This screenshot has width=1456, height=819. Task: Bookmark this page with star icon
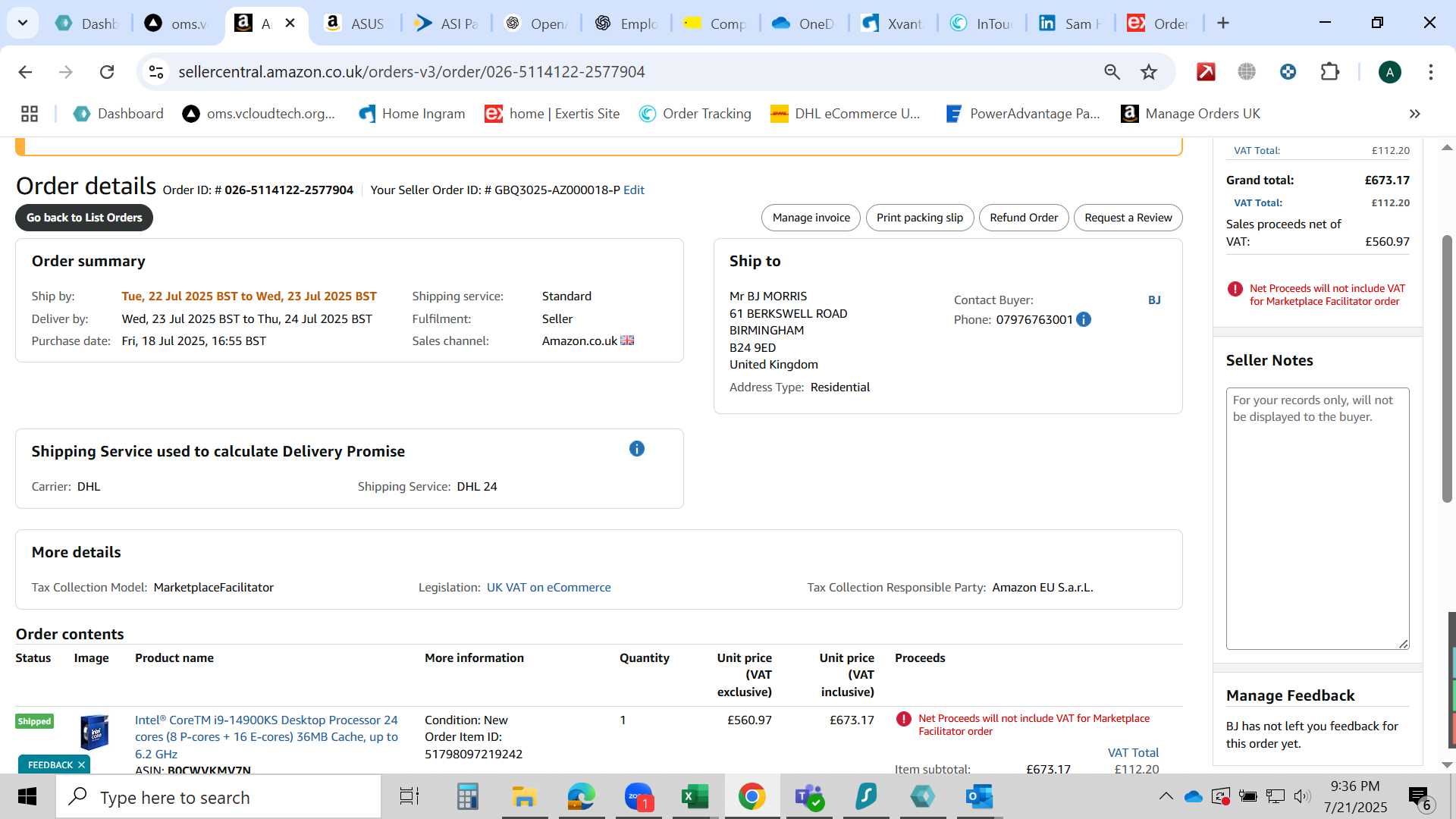pyautogui.click(x=1149, y=72)
